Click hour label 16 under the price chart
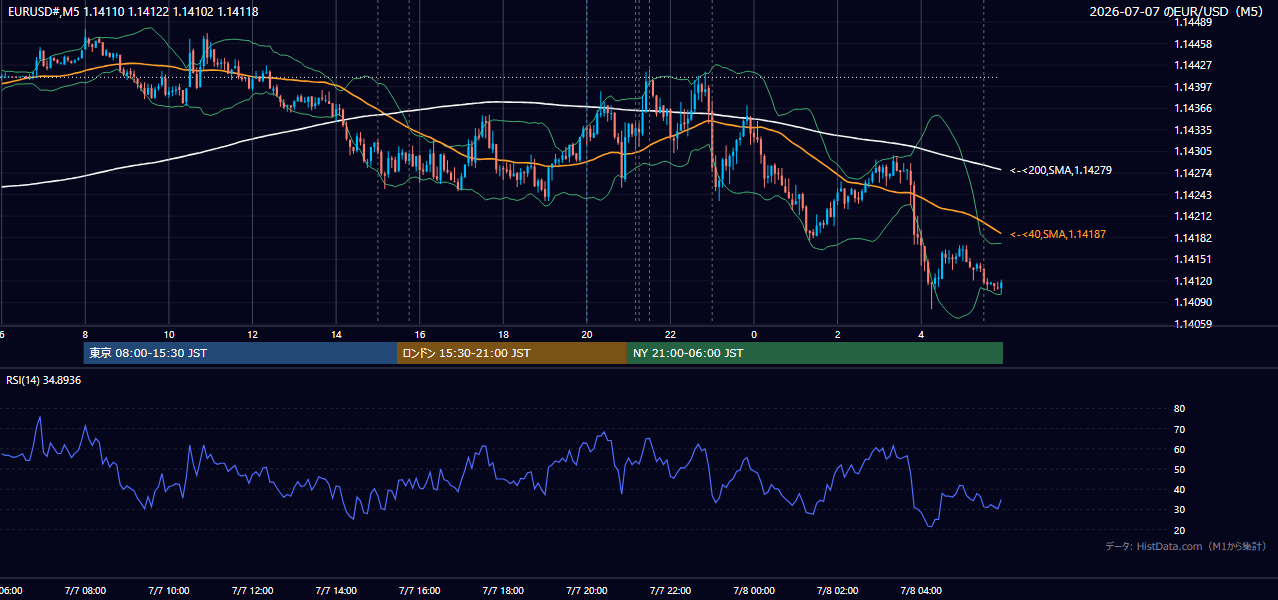The width and height of the screenshot is (1278, 600). pyautogui.click(x=420, y=335)
